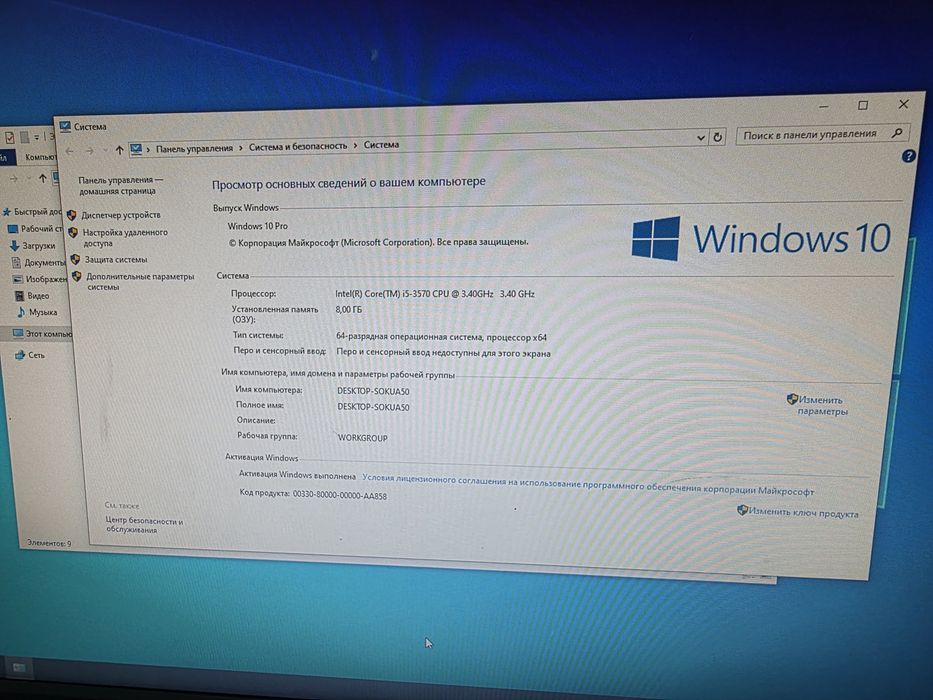The image size is (933, 700).
Task: Click the computer icon in address bar
Action: 136,149
